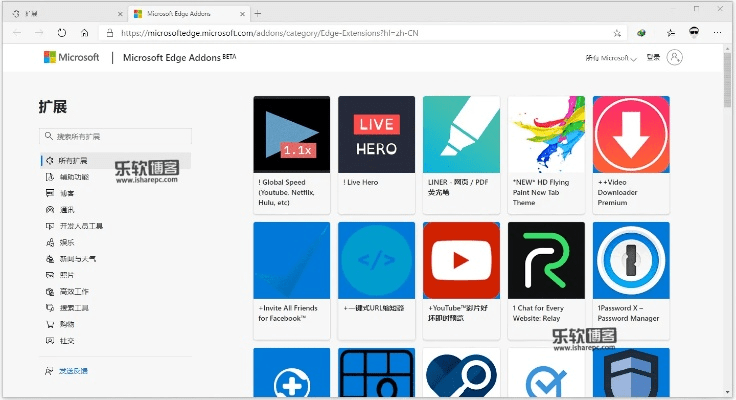Click the browser home button
The width and height of the screenshot is (736, 400).
(85, 32)
